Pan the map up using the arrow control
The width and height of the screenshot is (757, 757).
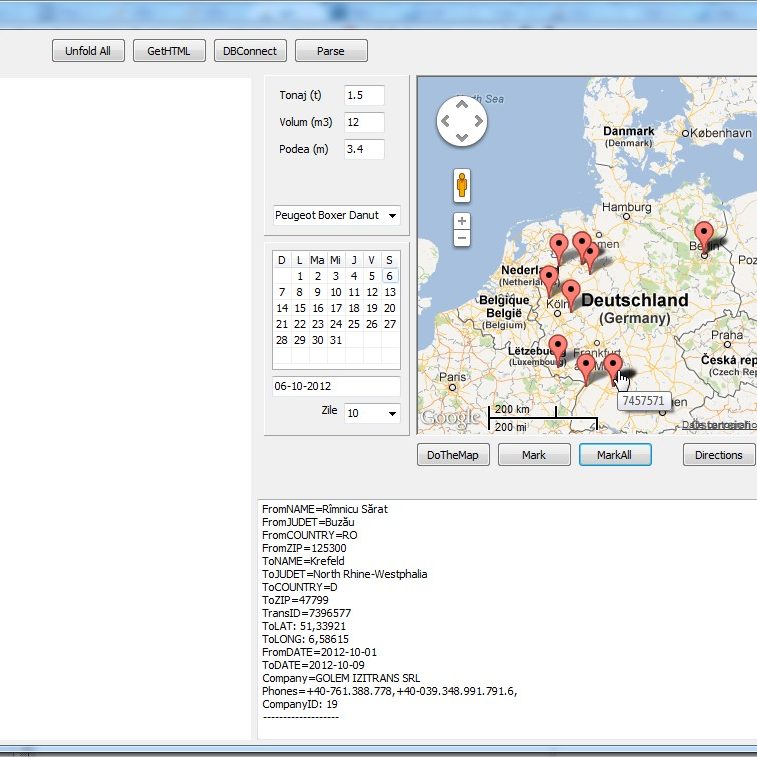pos(461,105)
